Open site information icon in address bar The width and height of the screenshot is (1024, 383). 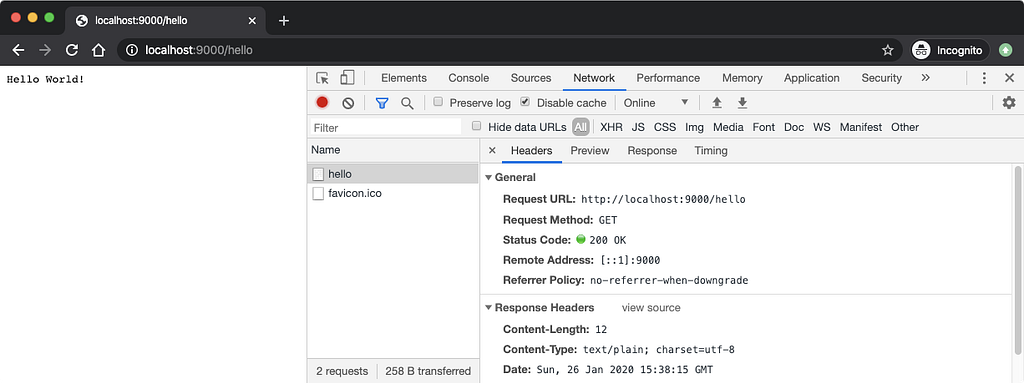(x=131, y=50)
